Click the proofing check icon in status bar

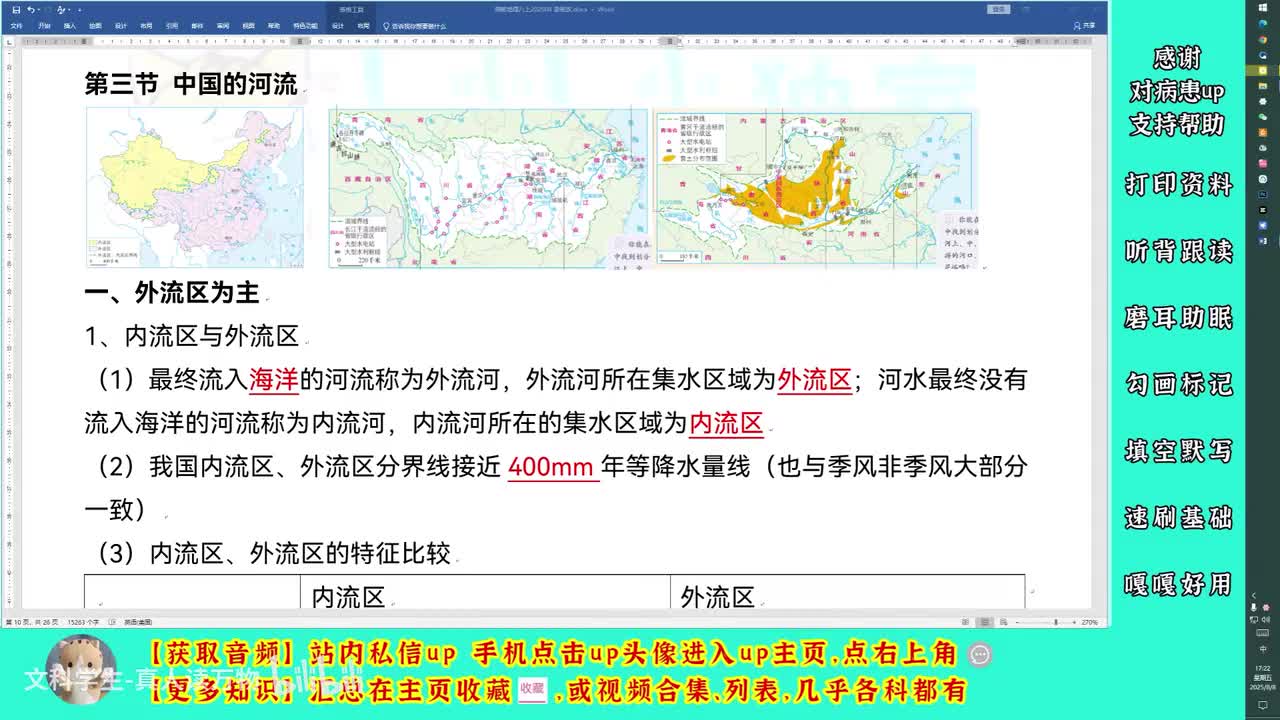tap(110, 622)
